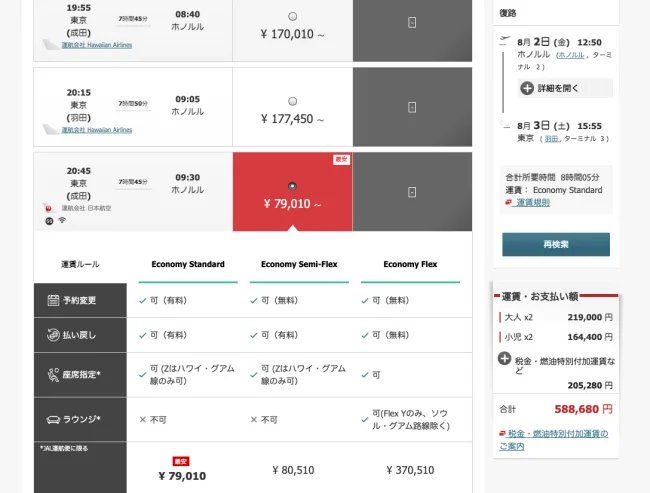Click the Wi-Fi icon on the JAL flight
Viewport: 650px width, 493px height.
click(x=62, y=219)
